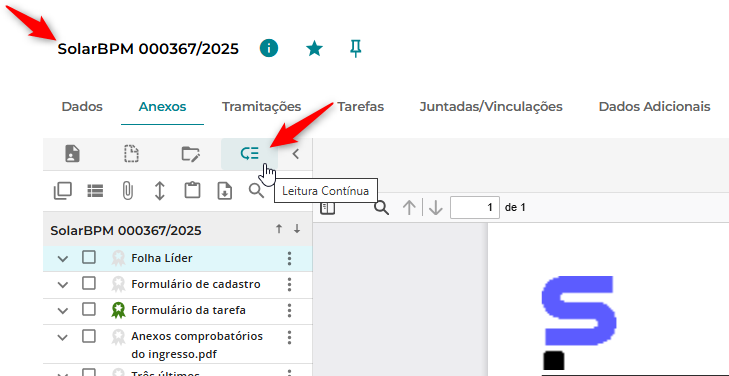Click gray seal icon on Formulário de cadastro
Image resolution: width=729 pixels, height=376 pixels.
pyautogui.click(x=119, y=284)
